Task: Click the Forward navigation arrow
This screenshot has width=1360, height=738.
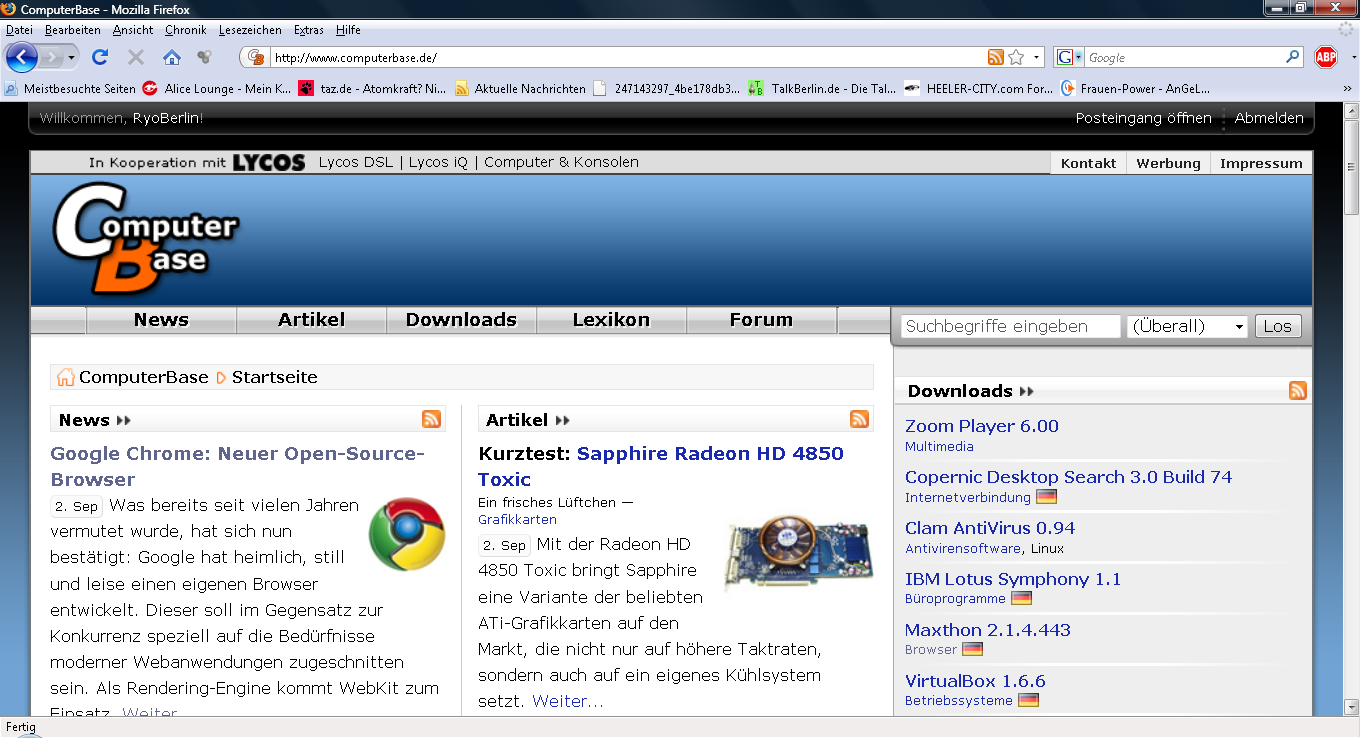Action: tap(52, 58)
